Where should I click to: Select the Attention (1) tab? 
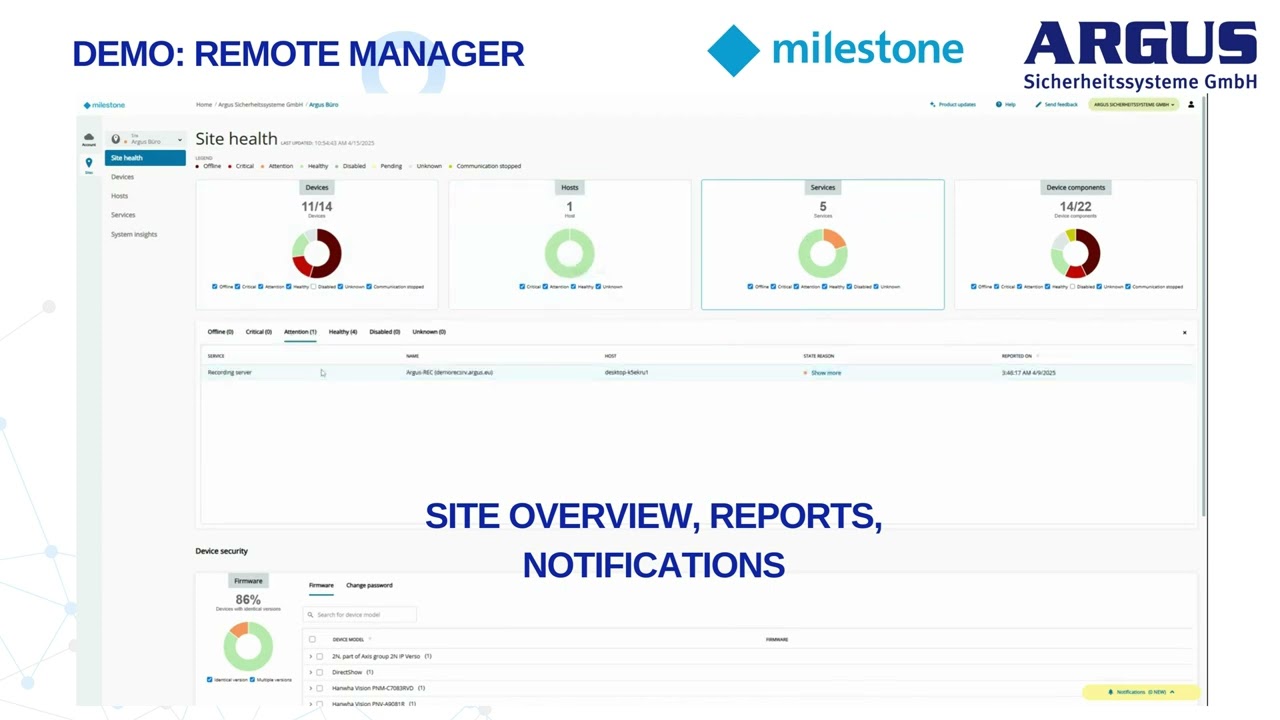click(300, 332)
